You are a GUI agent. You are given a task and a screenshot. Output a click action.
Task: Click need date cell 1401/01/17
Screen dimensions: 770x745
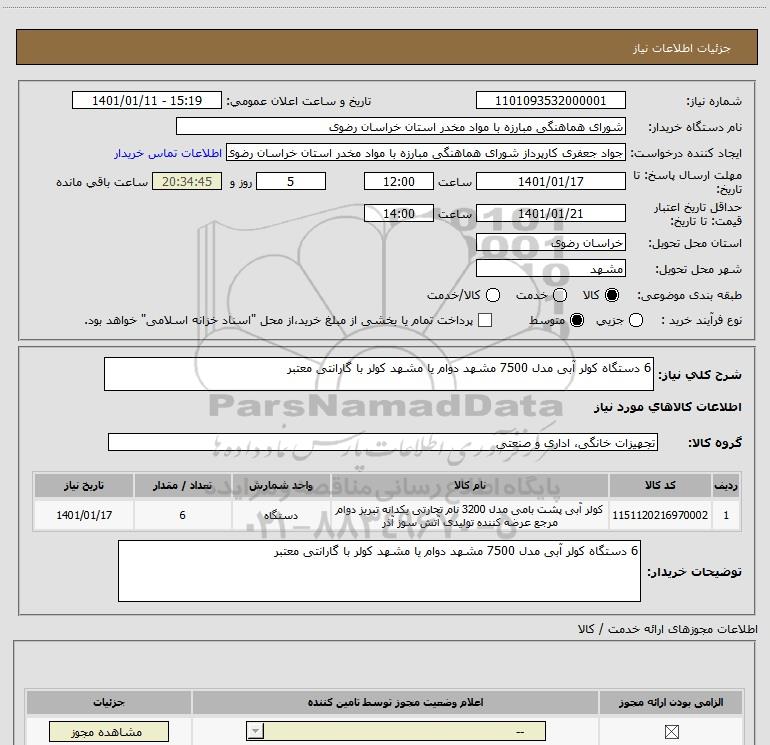point(83,515)
